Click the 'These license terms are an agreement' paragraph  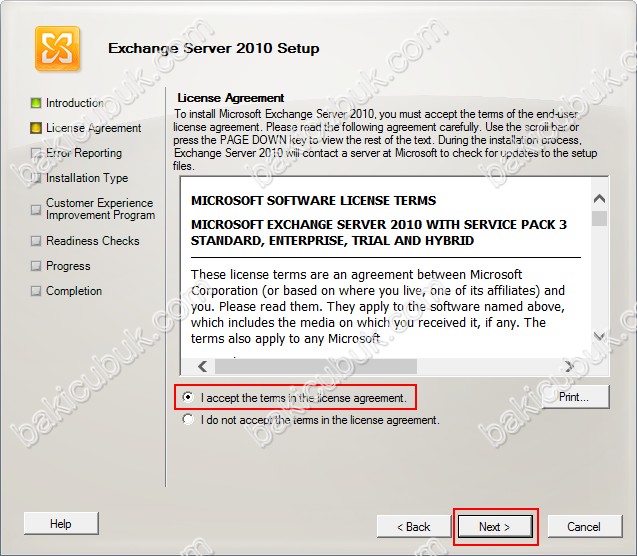coord(378,307)
